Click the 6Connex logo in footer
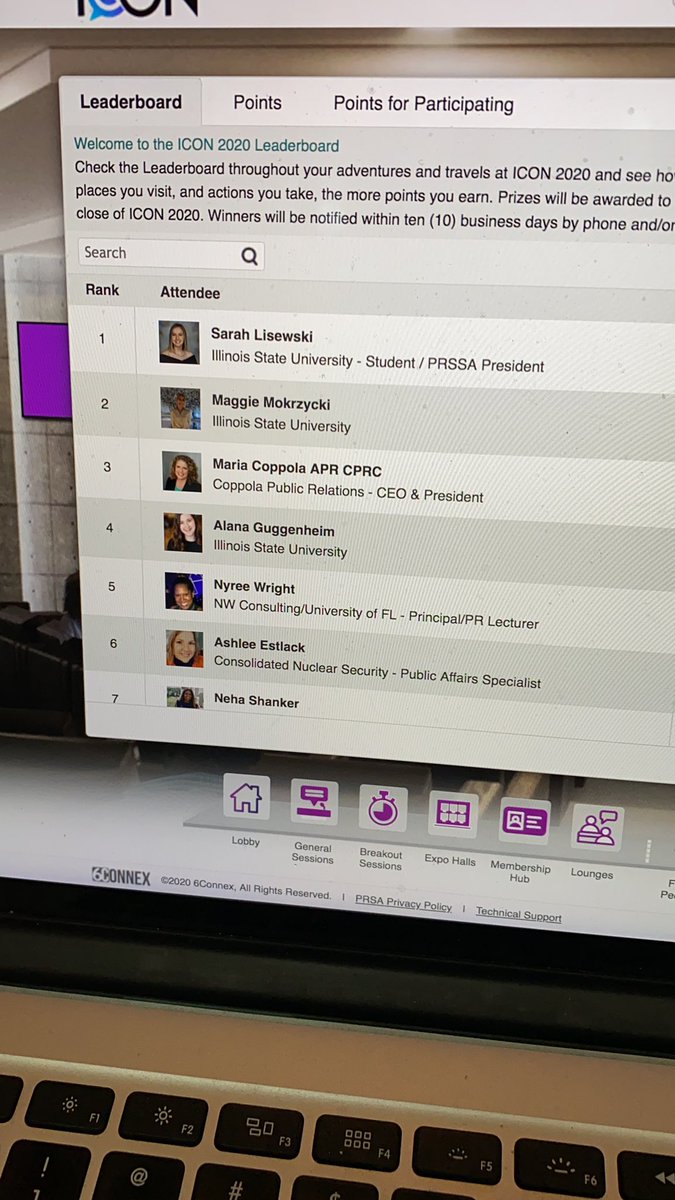The image size is (675, 1200). point(121,878)
